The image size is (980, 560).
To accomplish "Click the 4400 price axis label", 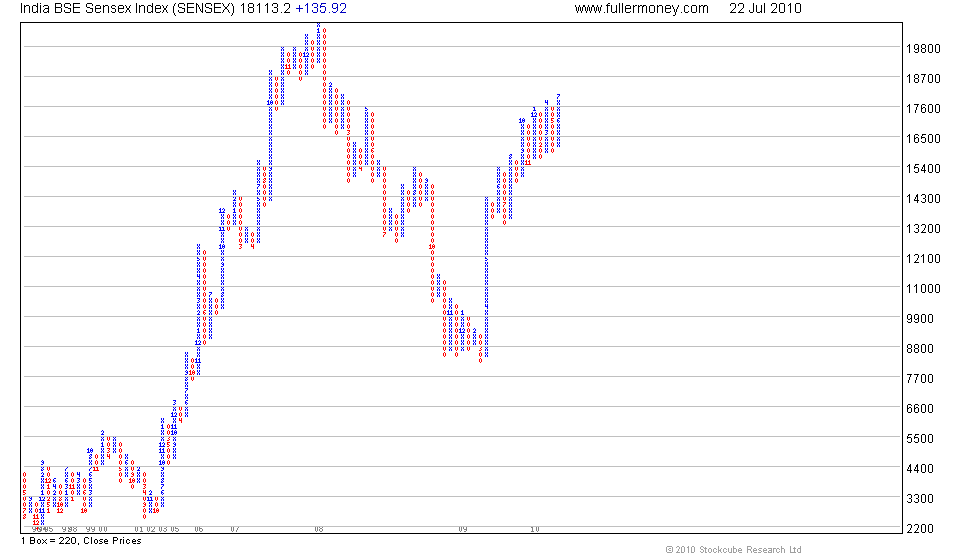I will (x=920, y=469).
